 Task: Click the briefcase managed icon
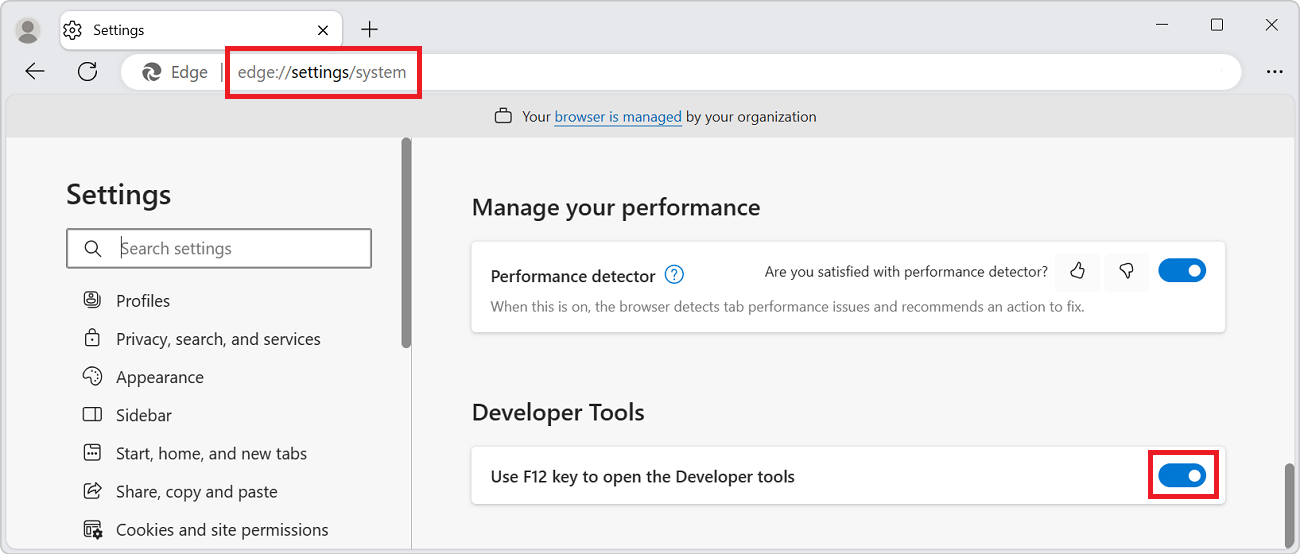pyautogui.click(x=503, y=117)
